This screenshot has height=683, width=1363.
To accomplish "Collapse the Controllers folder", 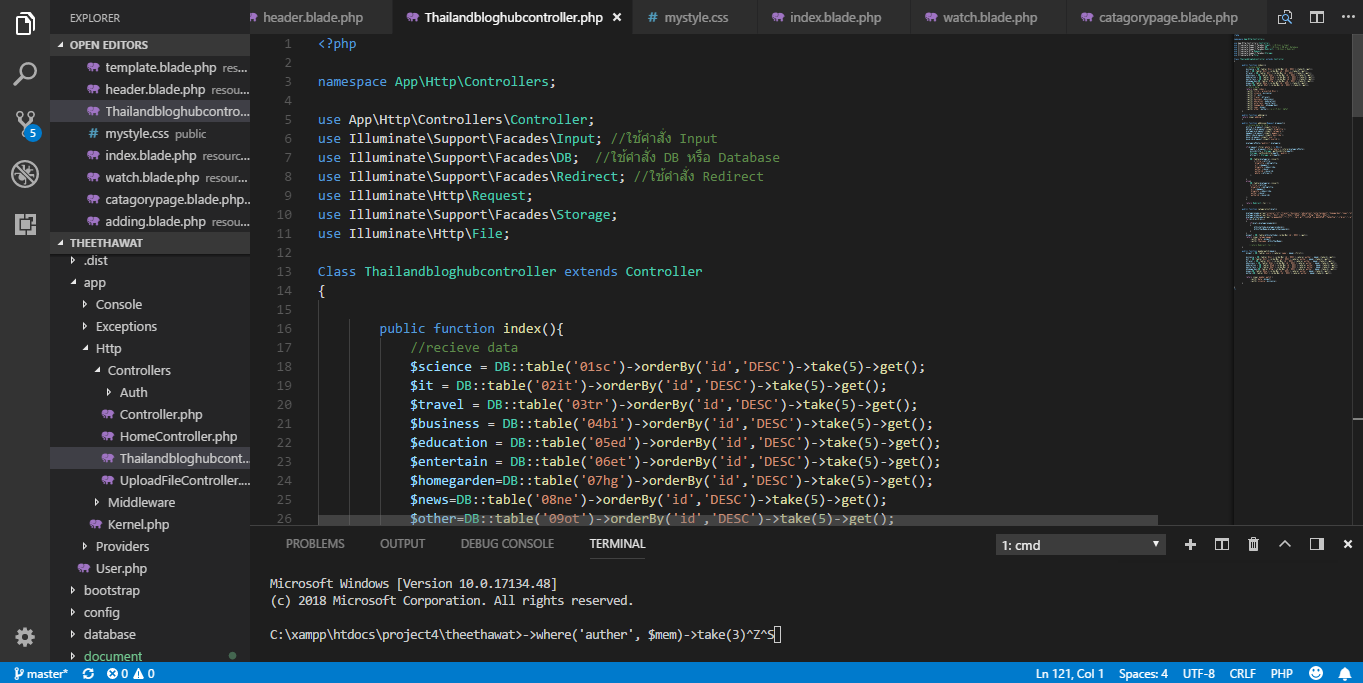I will (x=150, y=370).
